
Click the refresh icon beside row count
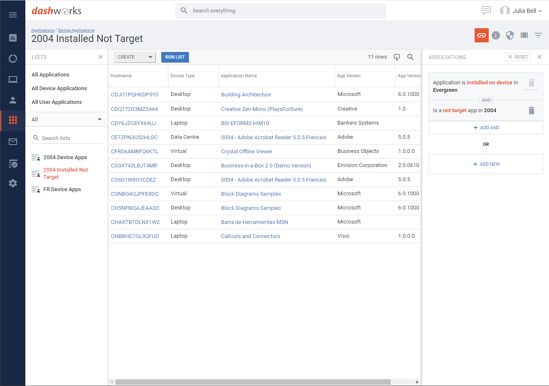(397, 57)
